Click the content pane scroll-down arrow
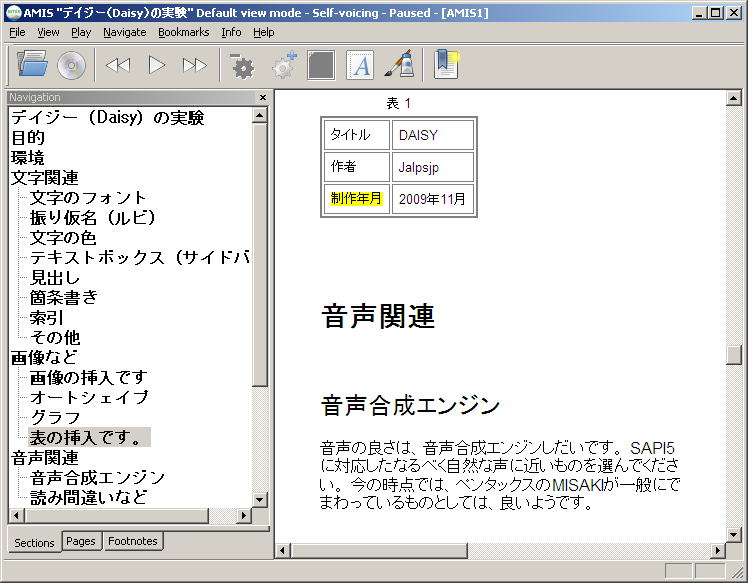Viewport: 748px width, 583px height. [x=733, y=534]
